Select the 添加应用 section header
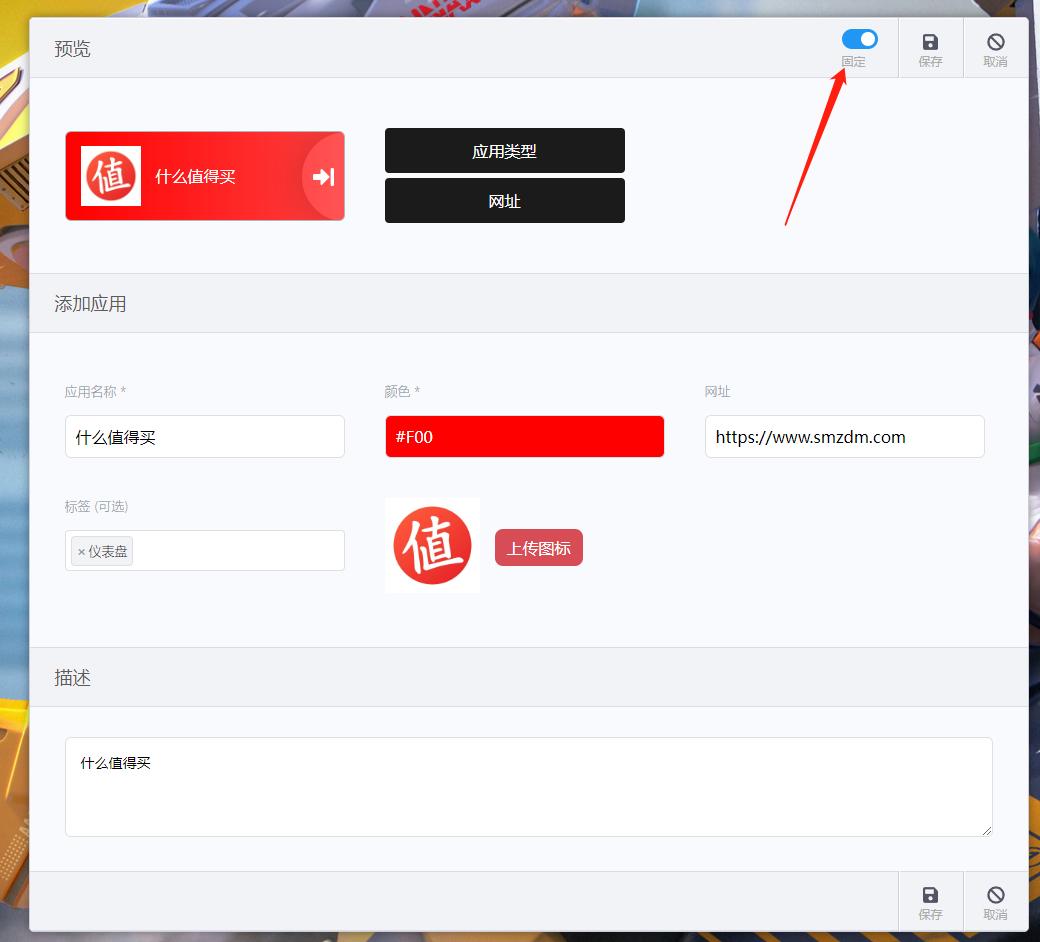 pyautogui.click(x=89, y=303)
